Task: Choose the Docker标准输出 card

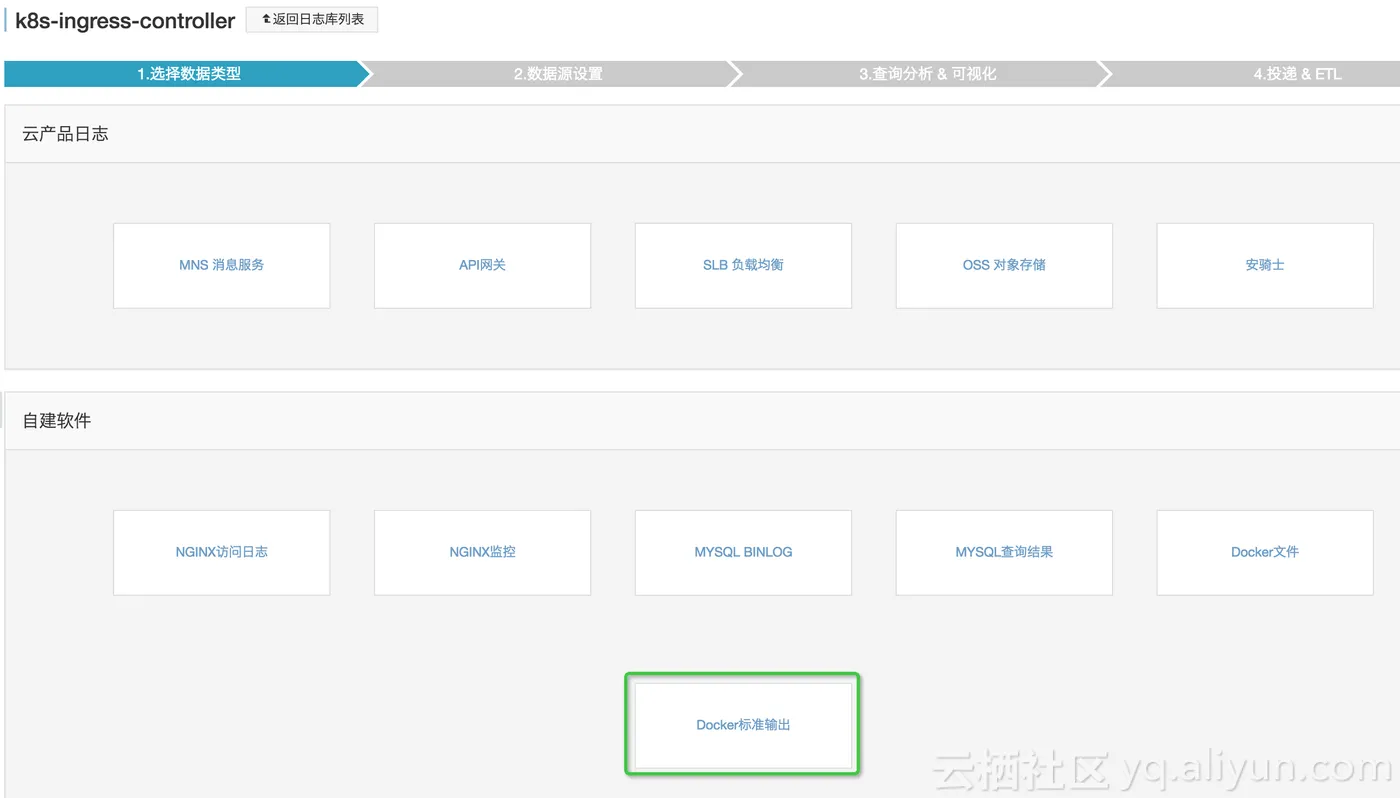Action: (x=743, y=725)
